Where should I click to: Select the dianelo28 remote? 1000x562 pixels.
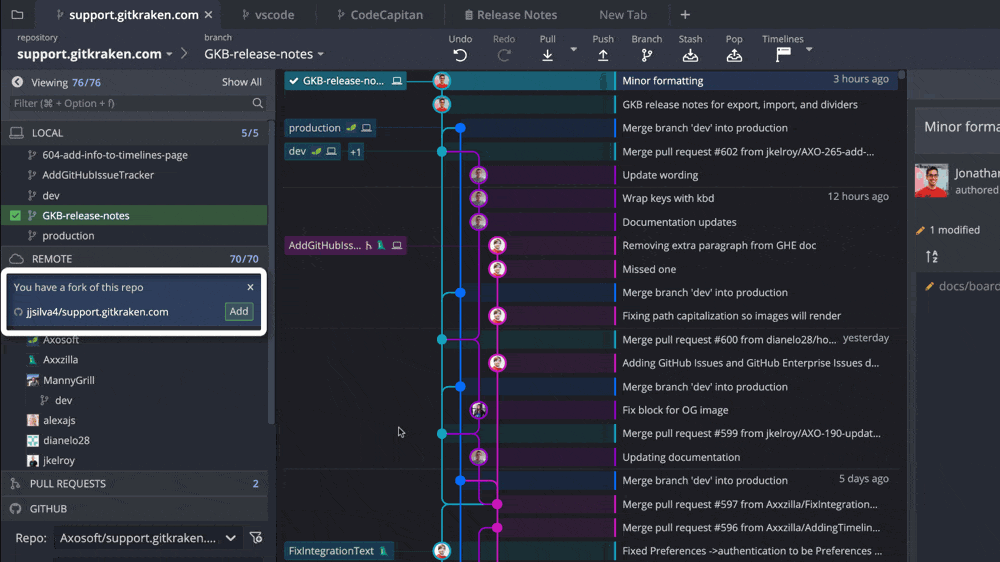tap(66, 440)
